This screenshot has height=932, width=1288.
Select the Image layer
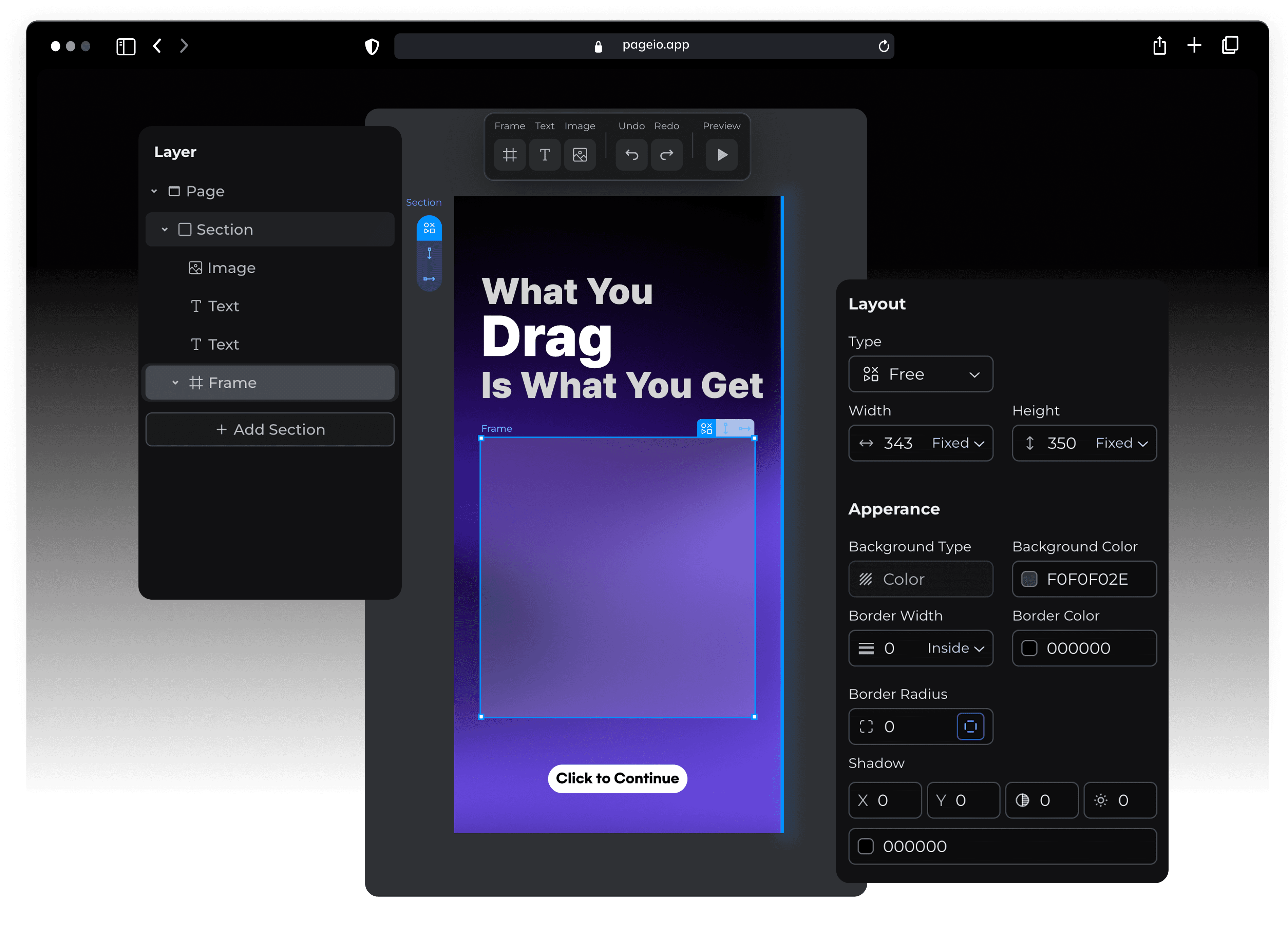[270, 267]
